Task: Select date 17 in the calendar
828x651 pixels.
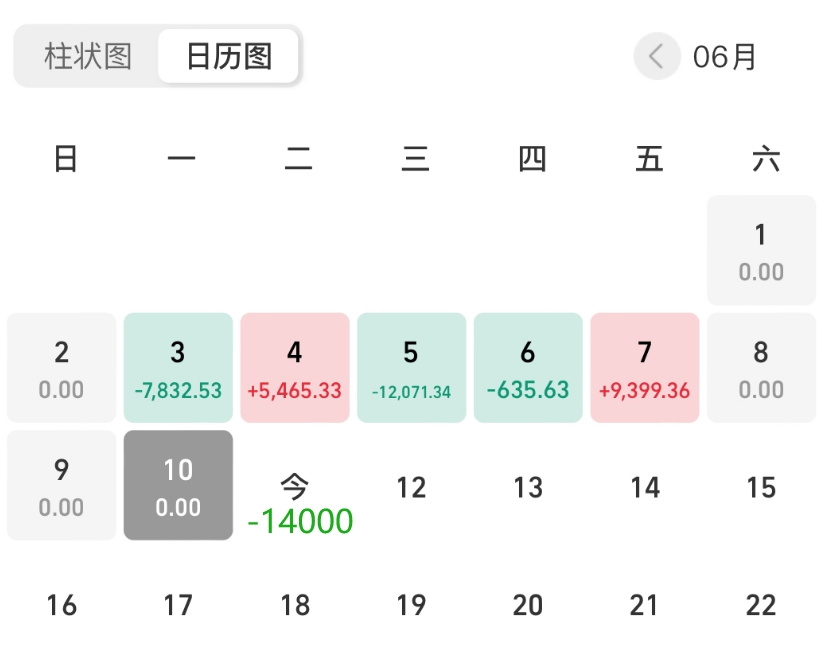Action: 178,605
